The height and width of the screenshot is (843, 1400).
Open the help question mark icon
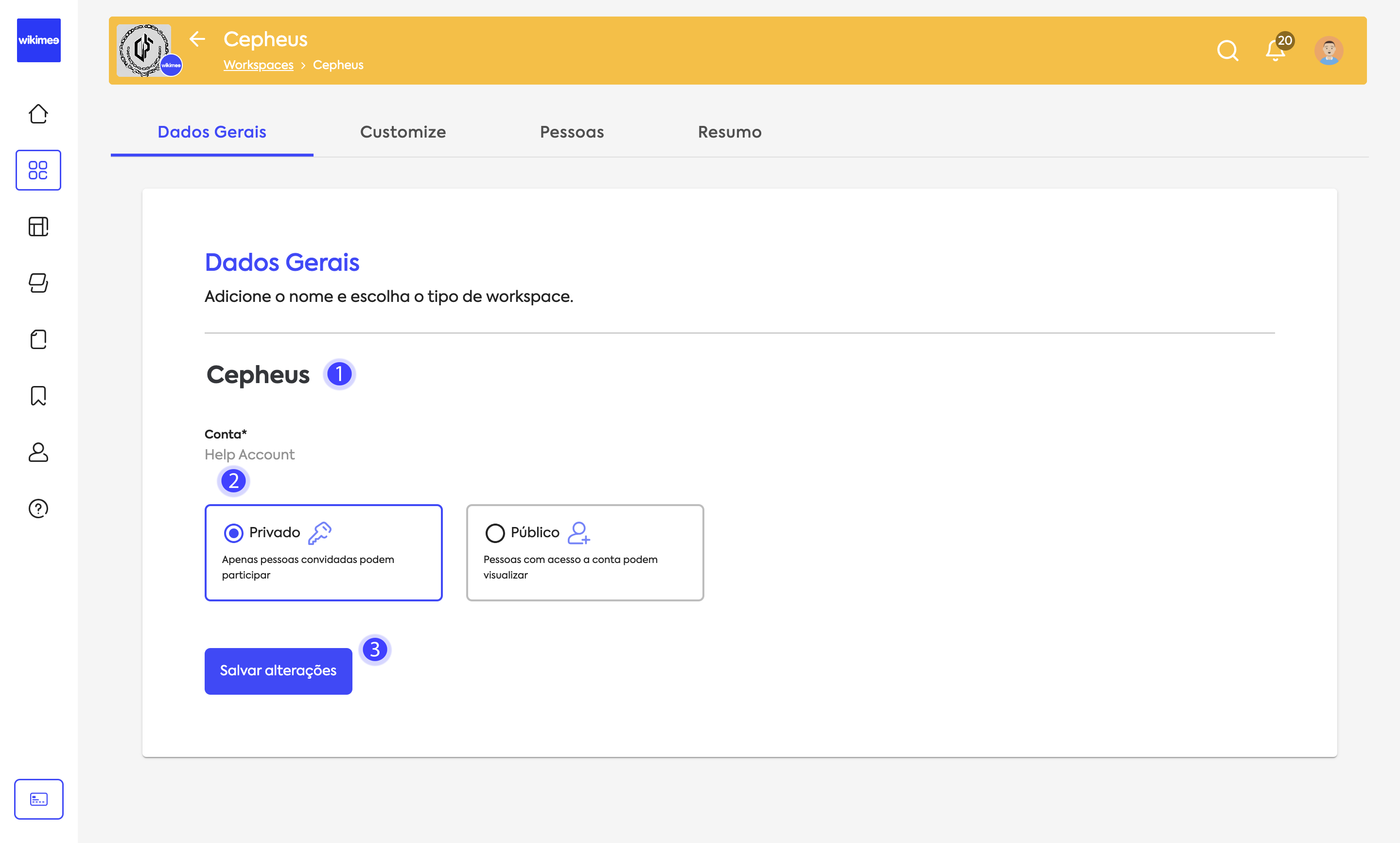pos(38,509)
